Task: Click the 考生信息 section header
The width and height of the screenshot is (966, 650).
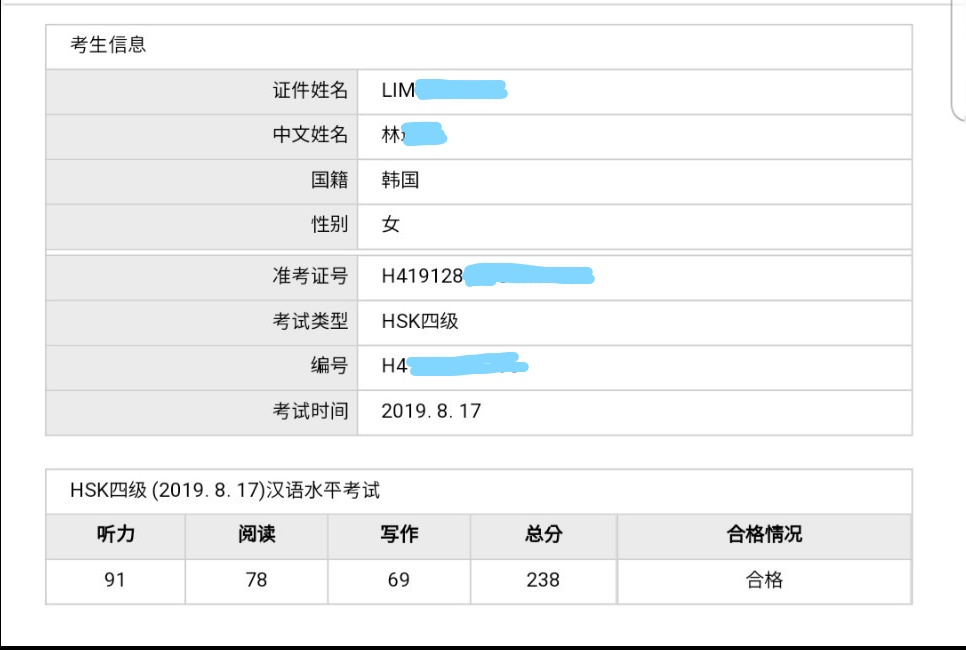Action: (108, 45)
